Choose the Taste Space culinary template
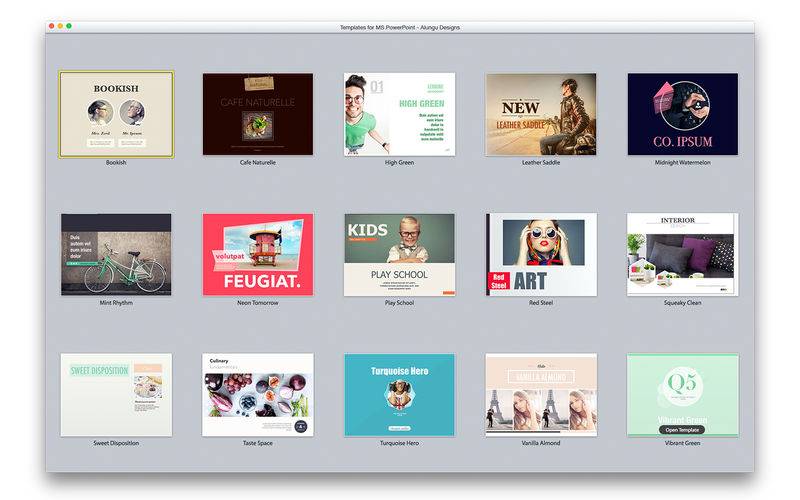 coord(258,394)
